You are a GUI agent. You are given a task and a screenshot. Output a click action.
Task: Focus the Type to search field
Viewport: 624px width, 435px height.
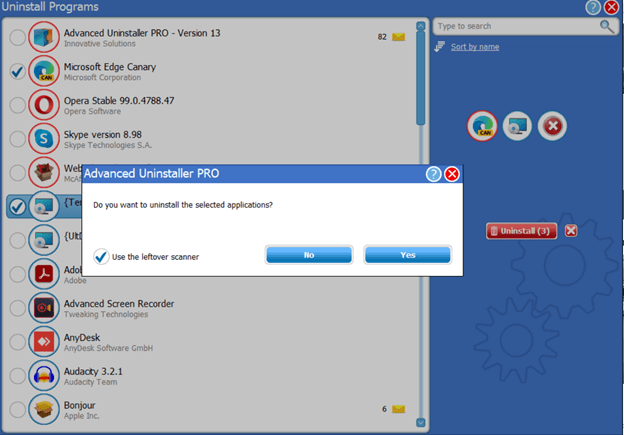coord(517,26)
